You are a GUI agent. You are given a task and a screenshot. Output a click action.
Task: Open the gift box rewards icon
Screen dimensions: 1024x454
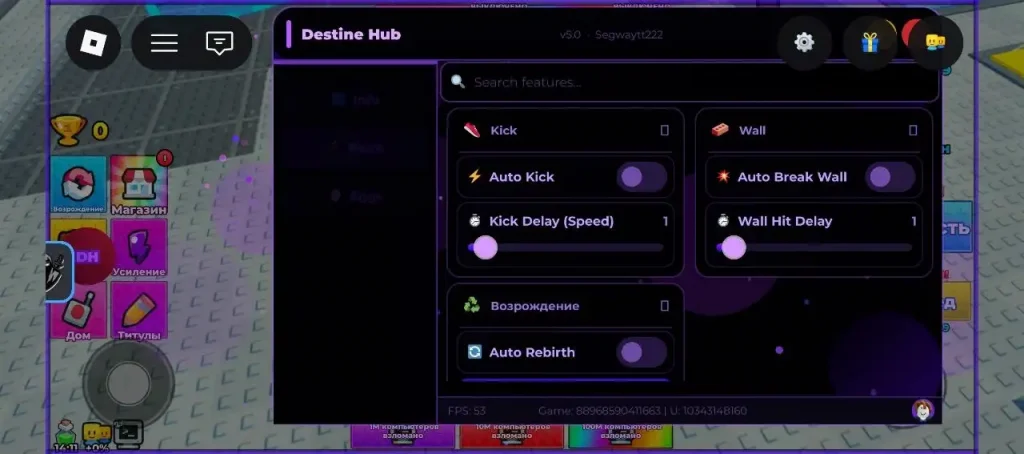click(869, 43)
